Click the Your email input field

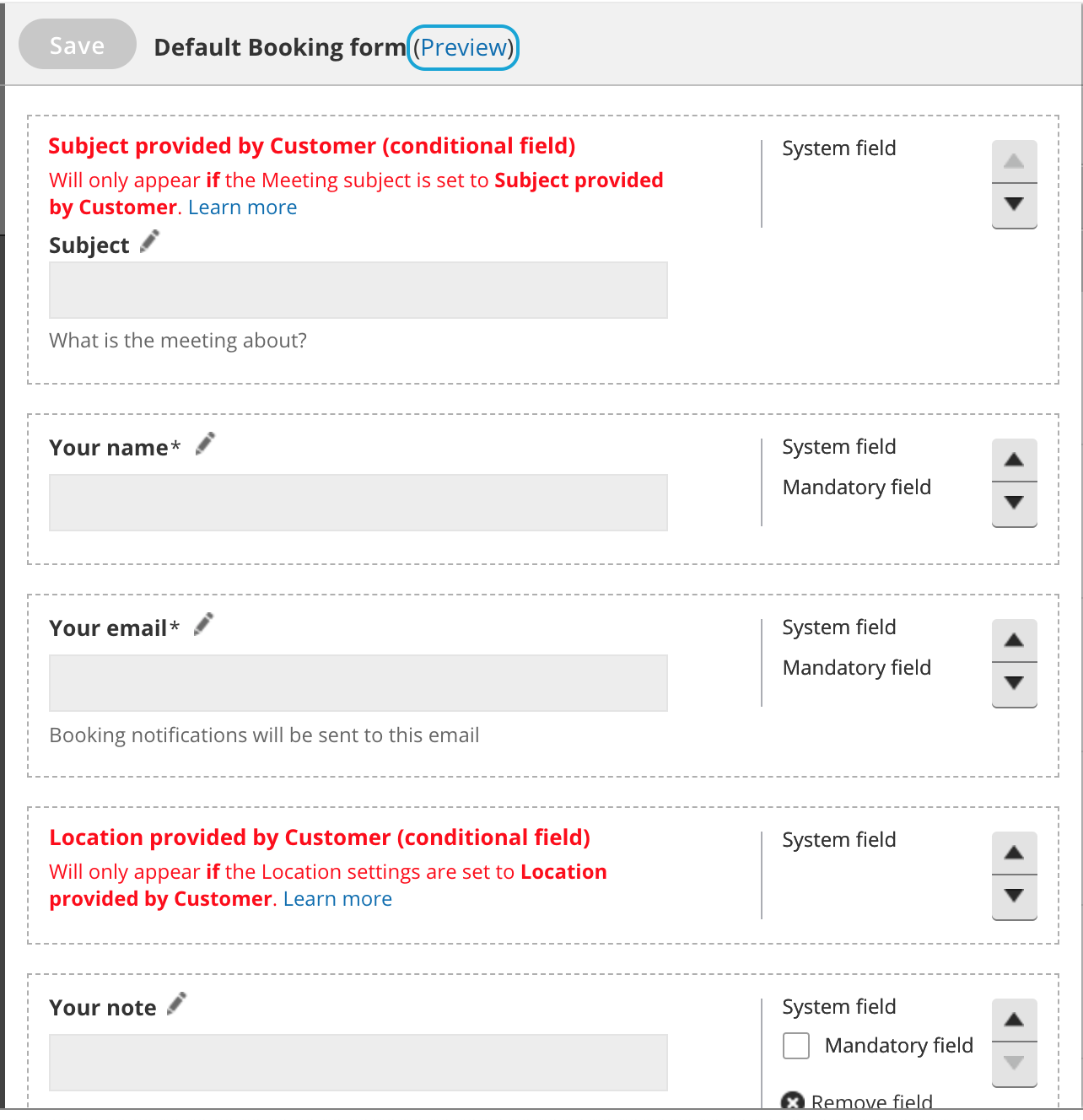tap(358, 683)
